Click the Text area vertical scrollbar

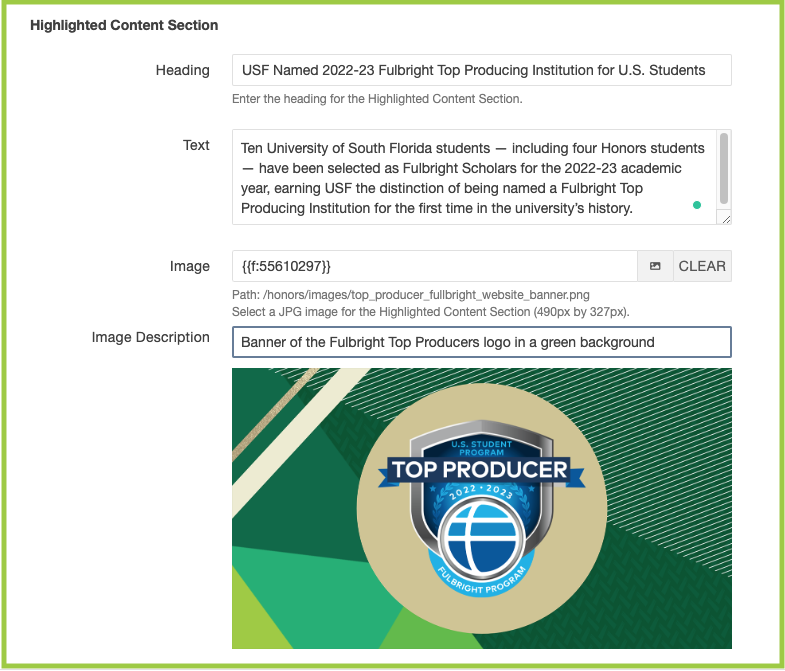[x=724, y=169]
